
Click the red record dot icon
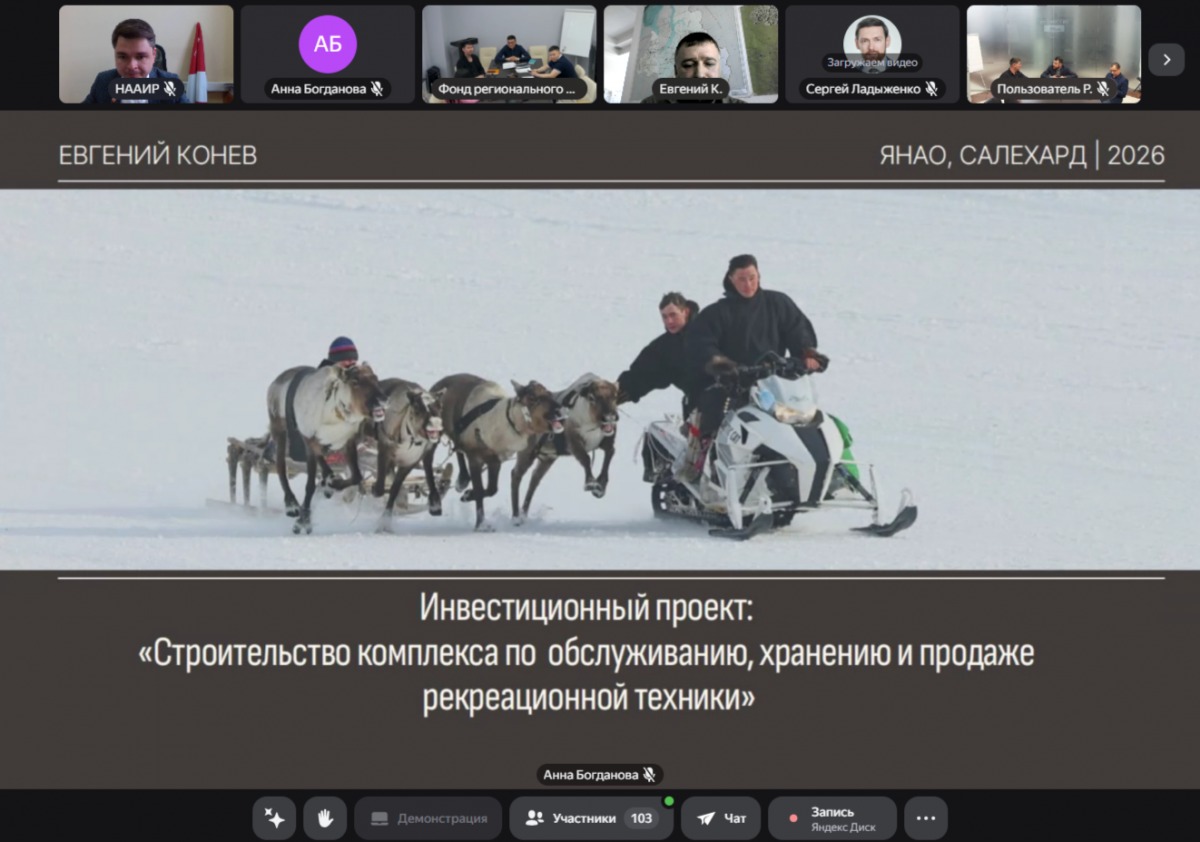(x=793, y=818)
